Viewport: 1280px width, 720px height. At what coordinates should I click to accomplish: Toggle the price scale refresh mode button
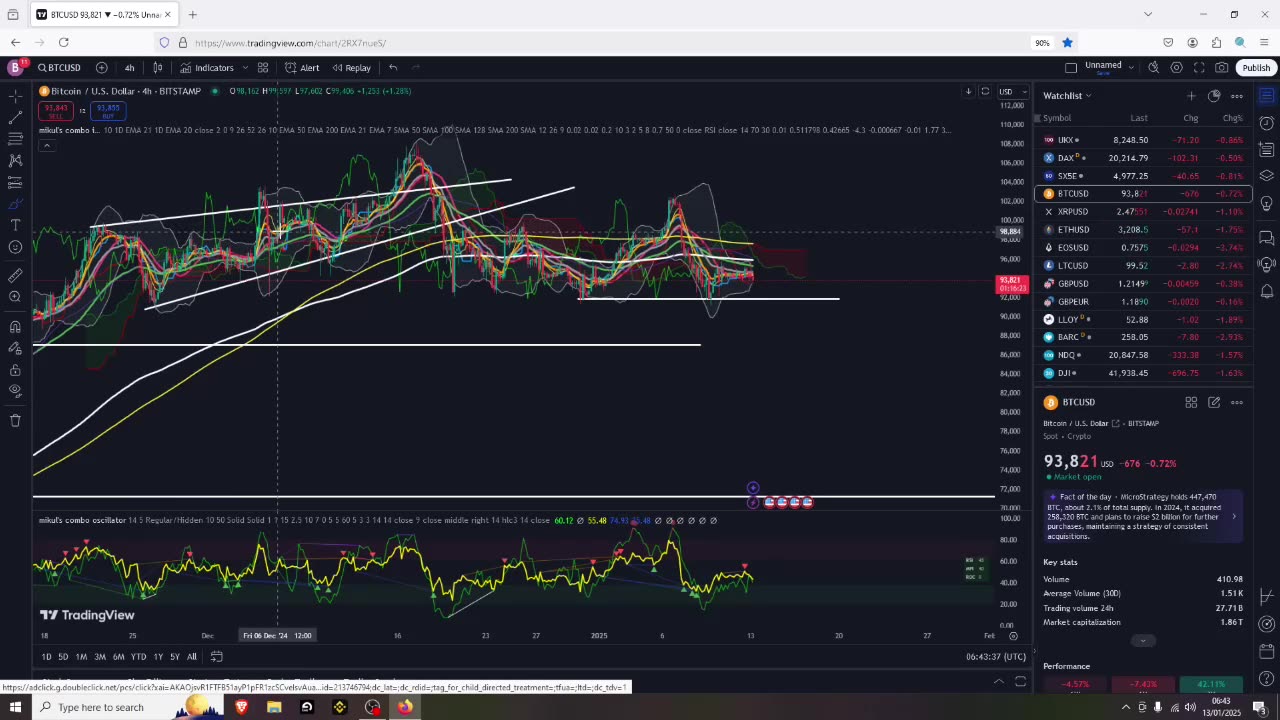coord(985,92)
